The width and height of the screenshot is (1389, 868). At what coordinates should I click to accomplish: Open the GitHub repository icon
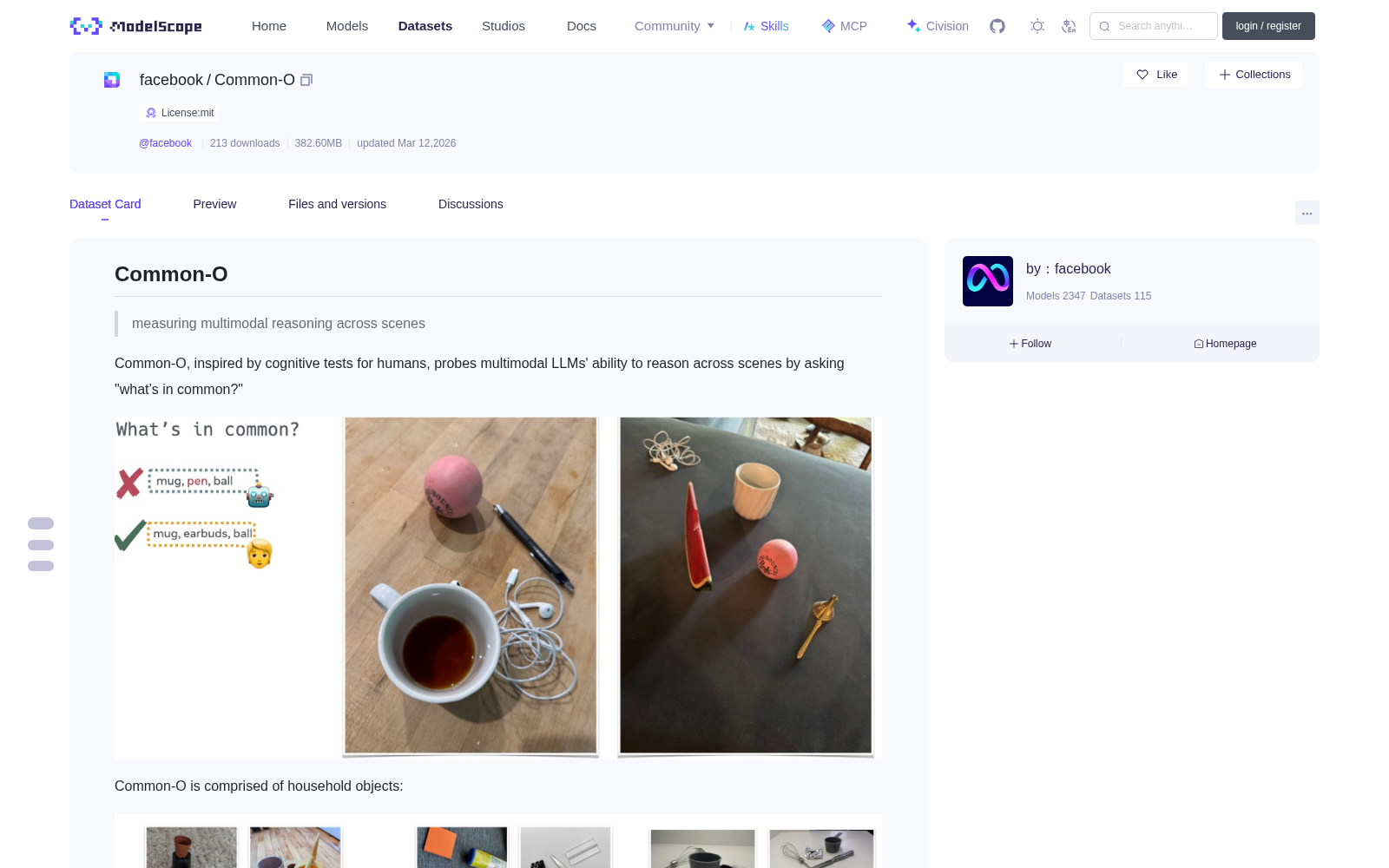pos(997,26)
